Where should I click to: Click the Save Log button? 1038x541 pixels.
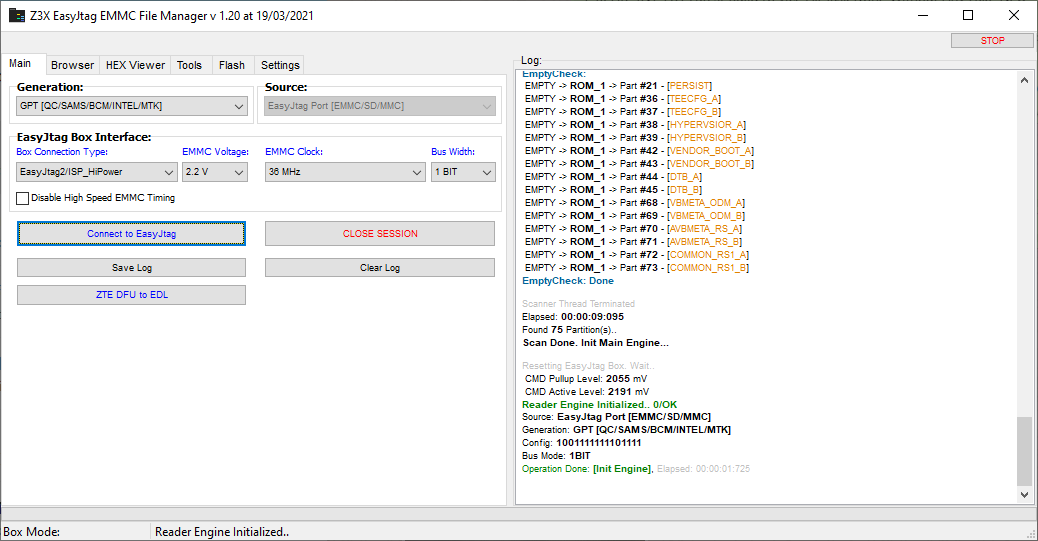(x=131, y=268)
